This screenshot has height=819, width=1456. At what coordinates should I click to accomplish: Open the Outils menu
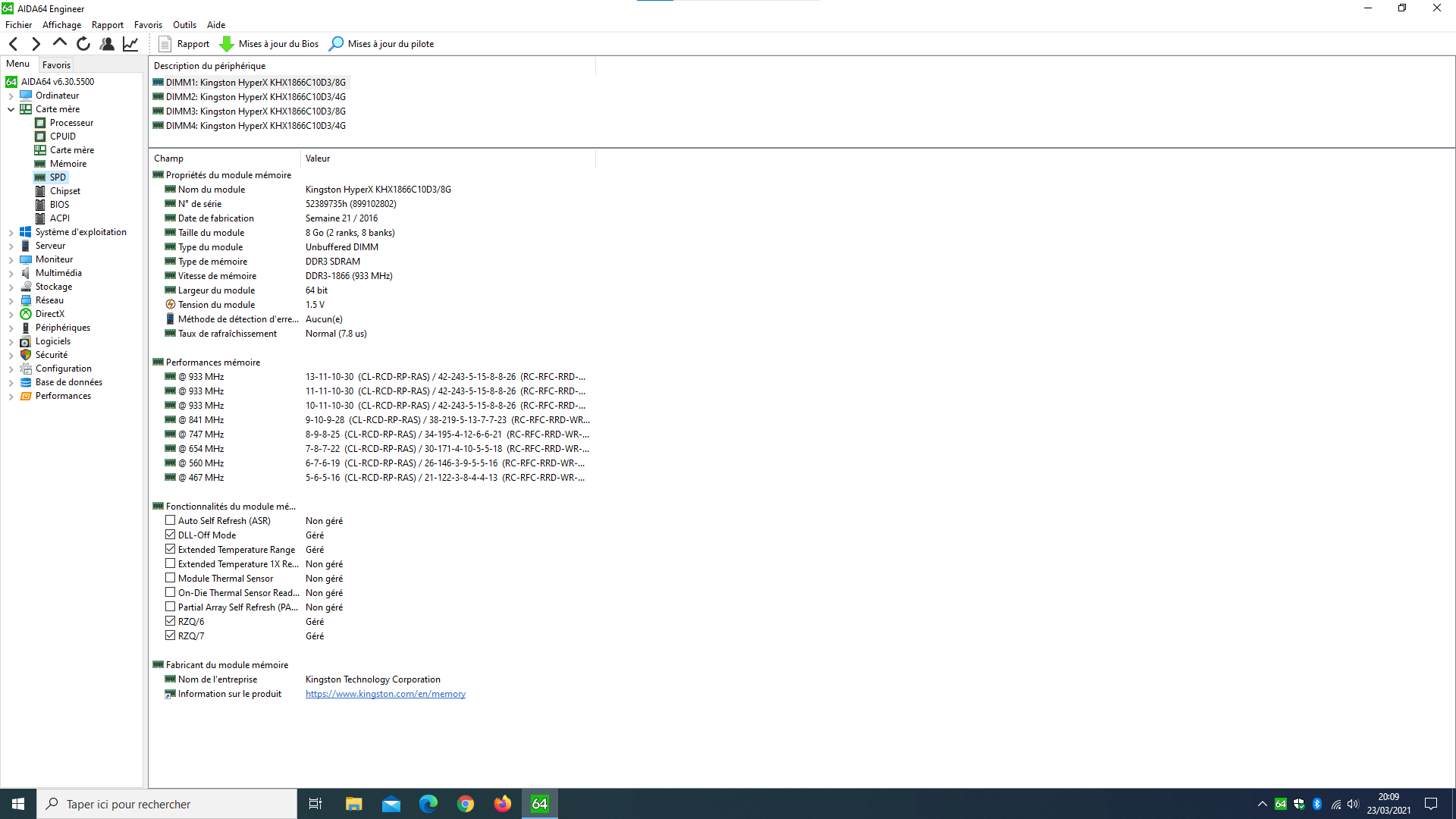point(184,25)
